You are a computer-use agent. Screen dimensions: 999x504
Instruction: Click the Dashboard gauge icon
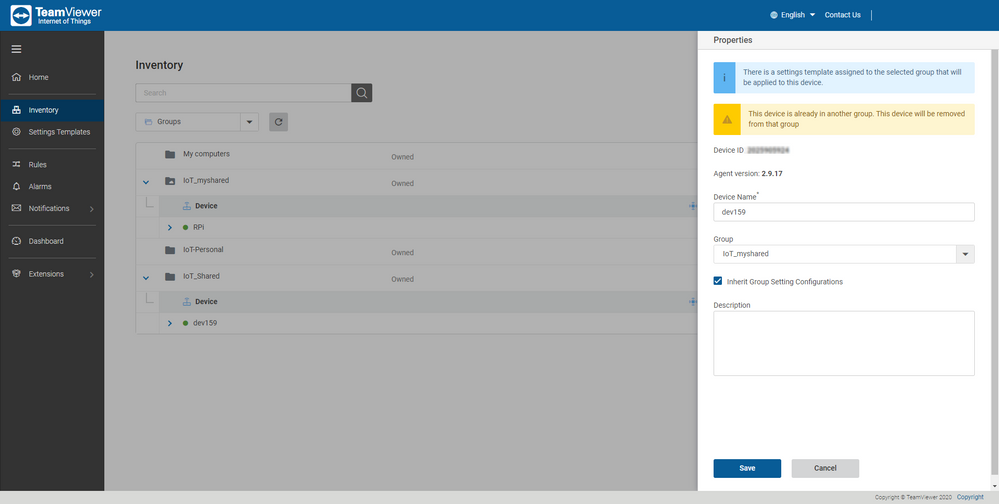(x=17, y=241)
